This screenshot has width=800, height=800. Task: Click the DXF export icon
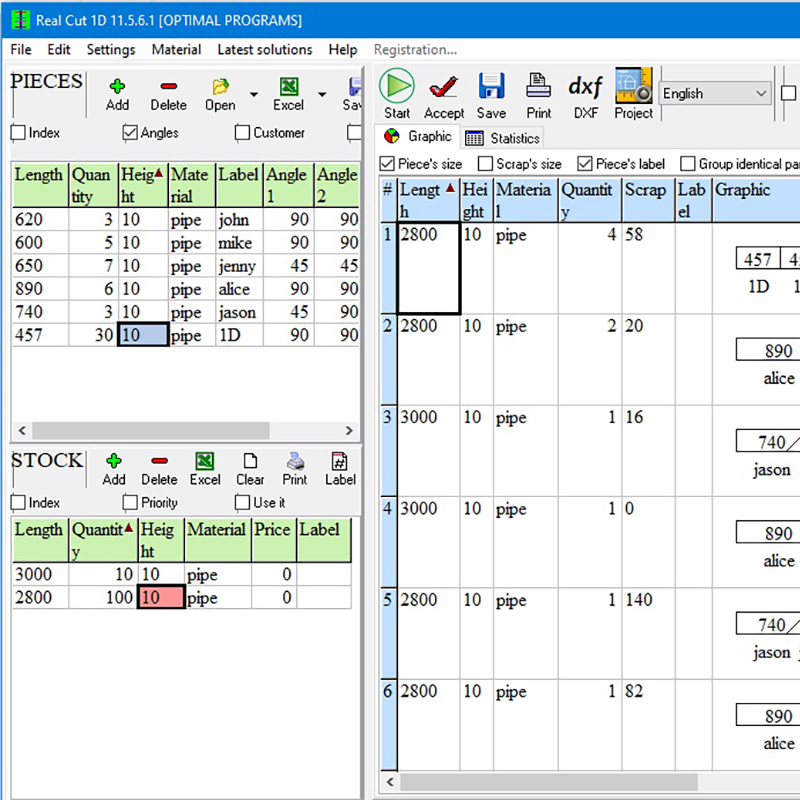point(585,86)
